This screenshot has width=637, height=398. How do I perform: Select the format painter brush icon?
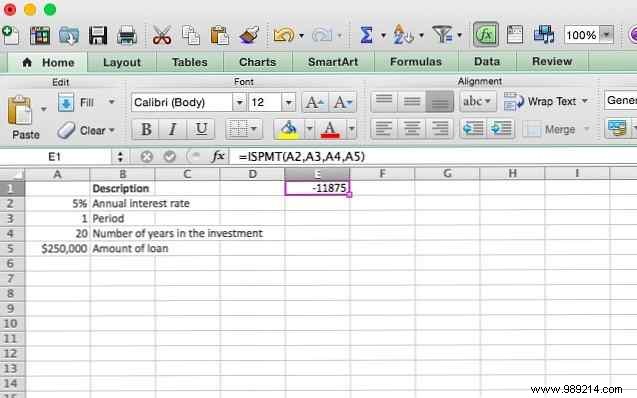[249, 35]
